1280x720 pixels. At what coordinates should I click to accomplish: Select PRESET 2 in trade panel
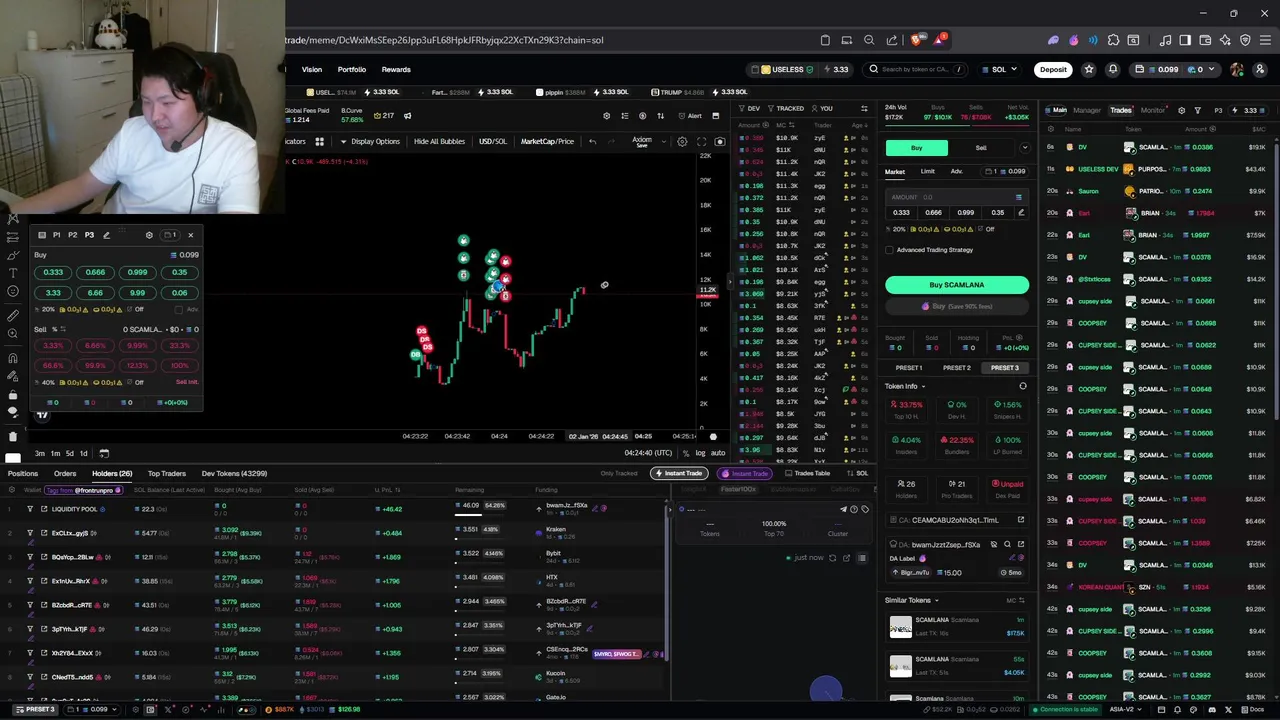957,368
